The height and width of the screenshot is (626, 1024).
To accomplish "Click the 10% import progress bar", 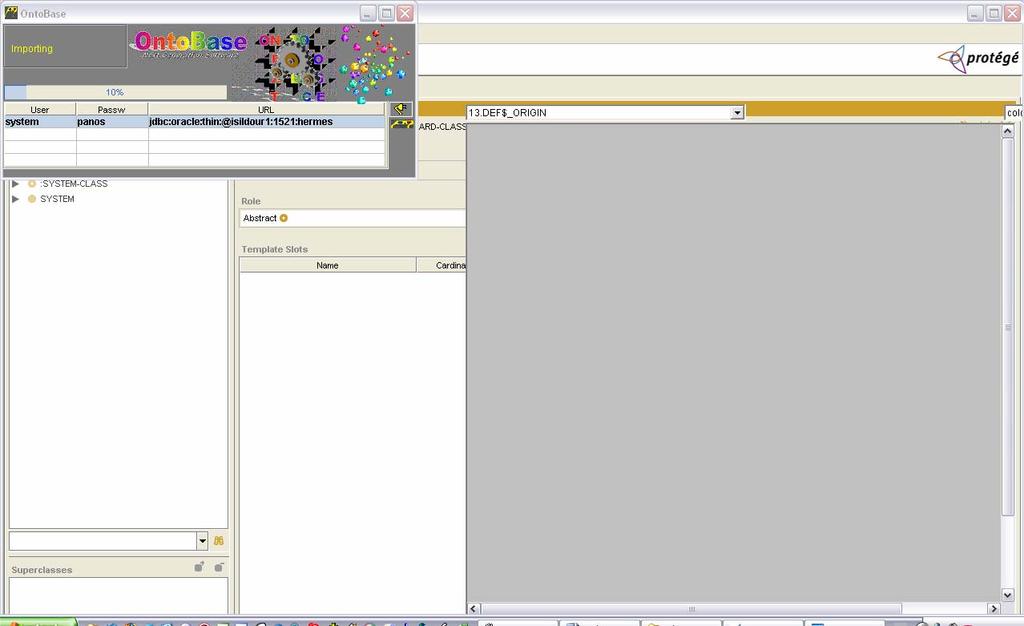I will point(116,92).
